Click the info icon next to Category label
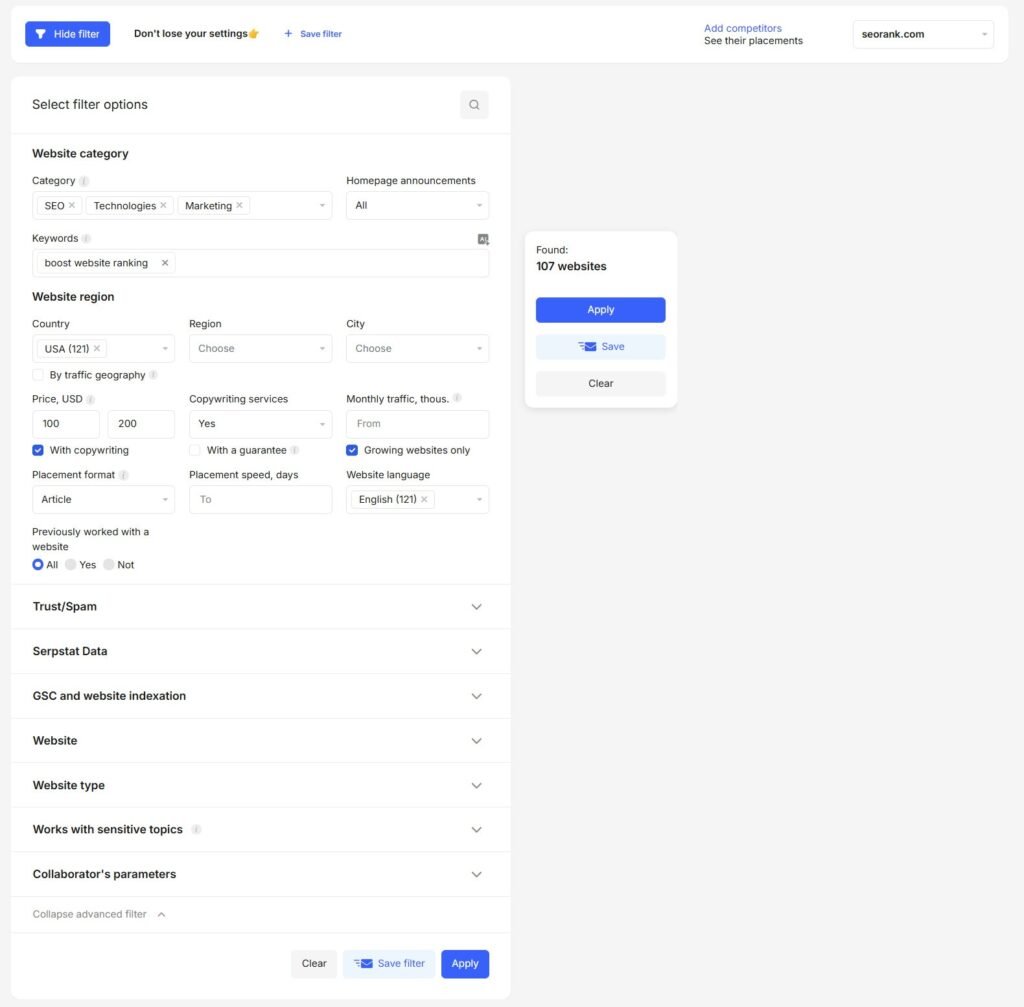The image size is (1024, 1007). 84,181
